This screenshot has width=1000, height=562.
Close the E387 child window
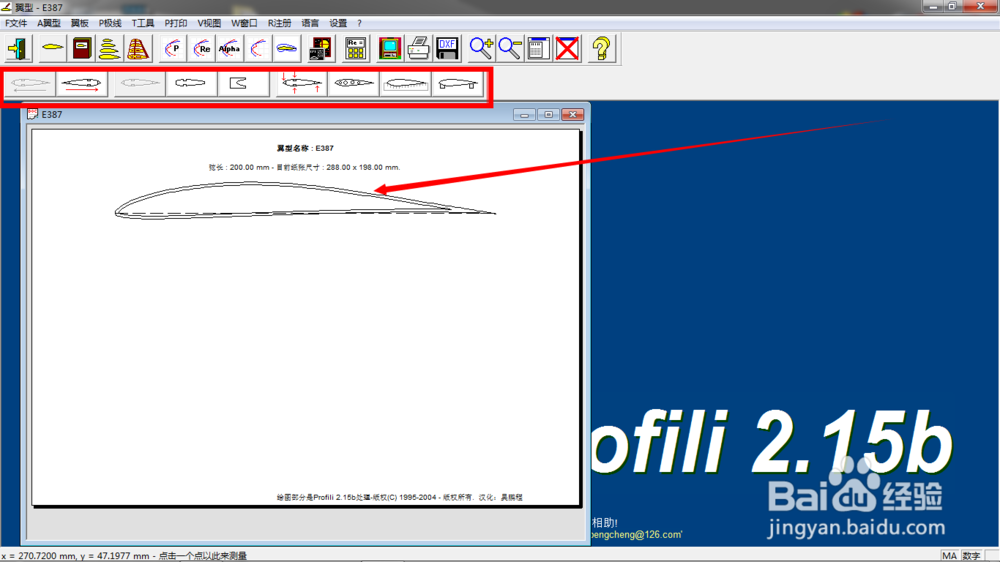click(x=573, y=115)
